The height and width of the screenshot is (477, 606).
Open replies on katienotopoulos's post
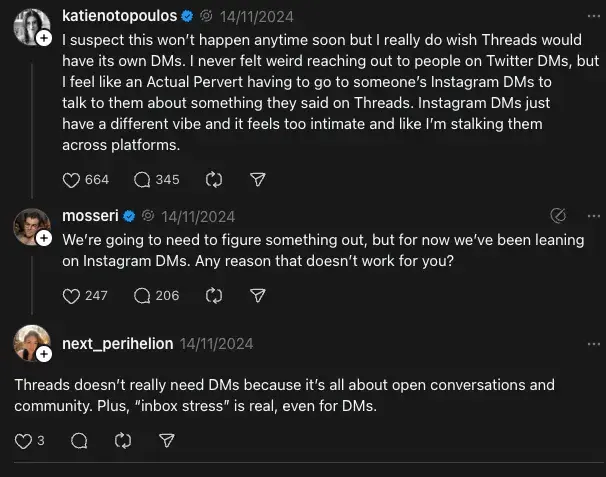pyautogui.click(x=141, y=180)
